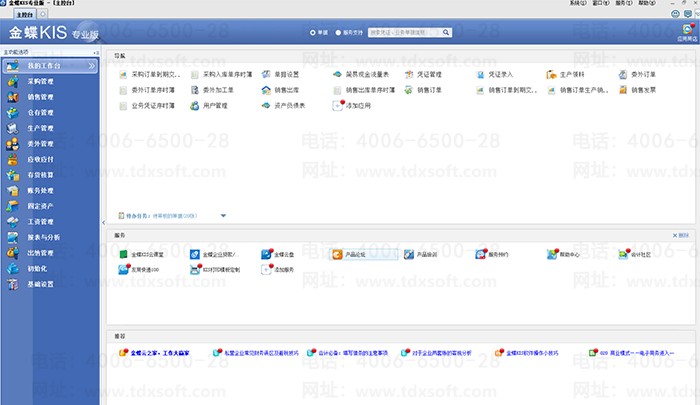700x405 pixels.
Task: Open the 窗口 menu in menu bar
Action: [600, 4]
